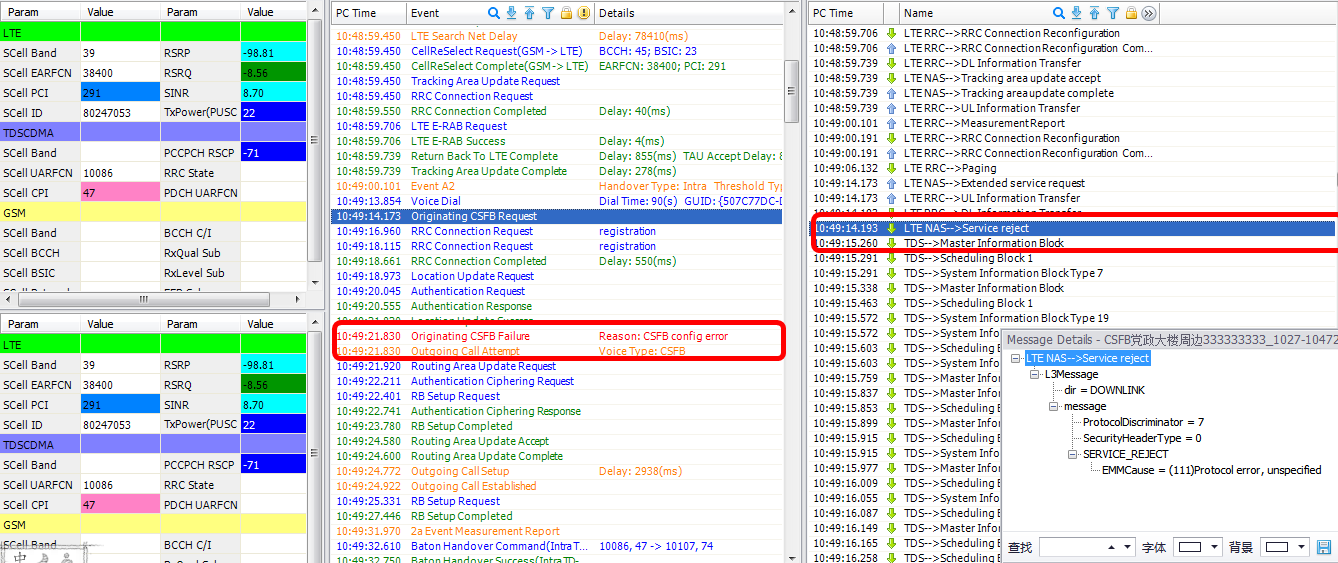This screenshot has height=563, width=1338.
Task: Jump to bottom arrow in Event panel header
Action: [x=512, y=13]
